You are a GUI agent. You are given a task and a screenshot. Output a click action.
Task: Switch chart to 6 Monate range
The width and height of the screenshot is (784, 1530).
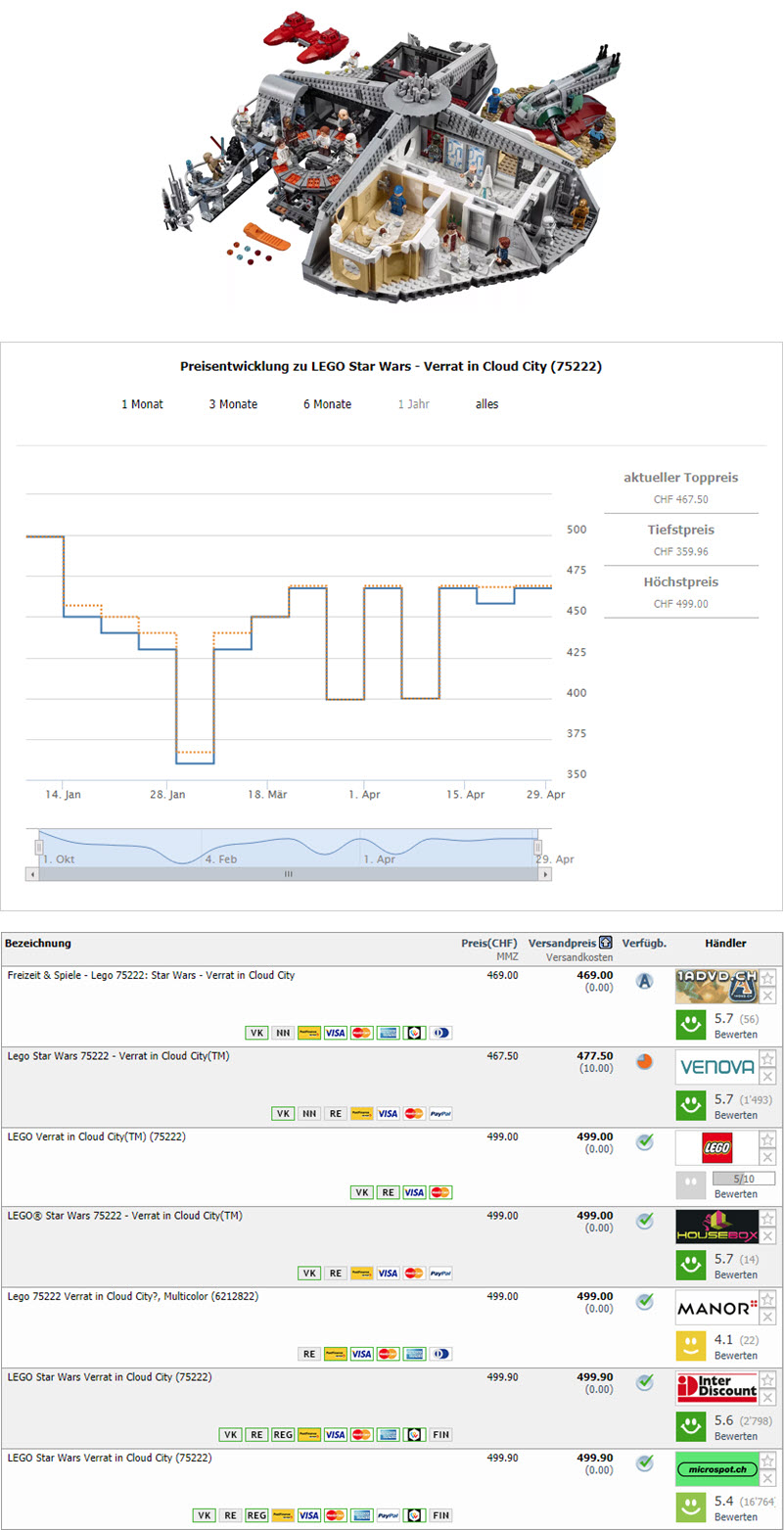327,404
